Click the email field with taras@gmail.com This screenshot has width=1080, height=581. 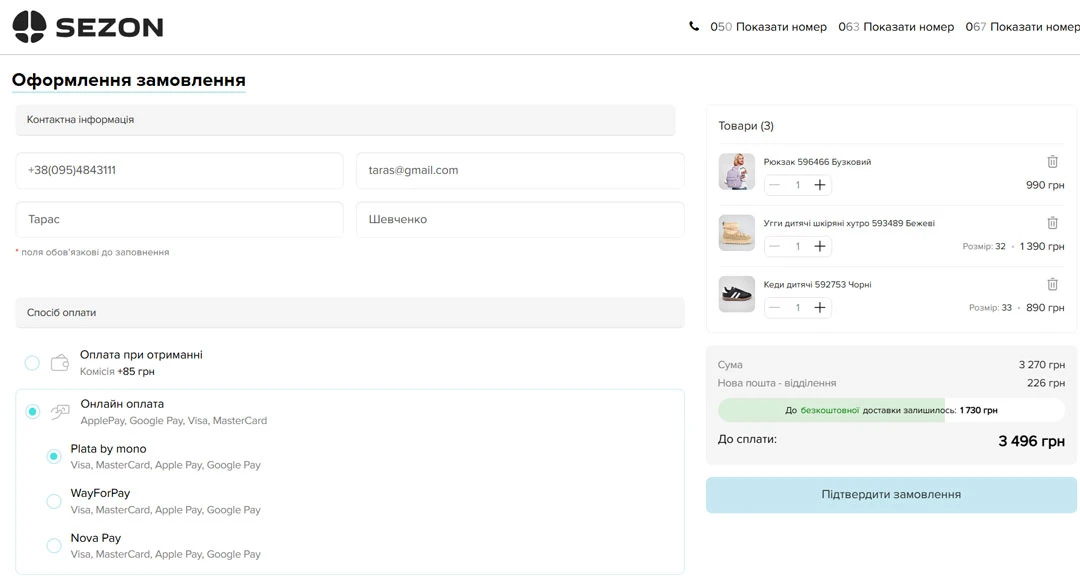click(x=520, y=171)
